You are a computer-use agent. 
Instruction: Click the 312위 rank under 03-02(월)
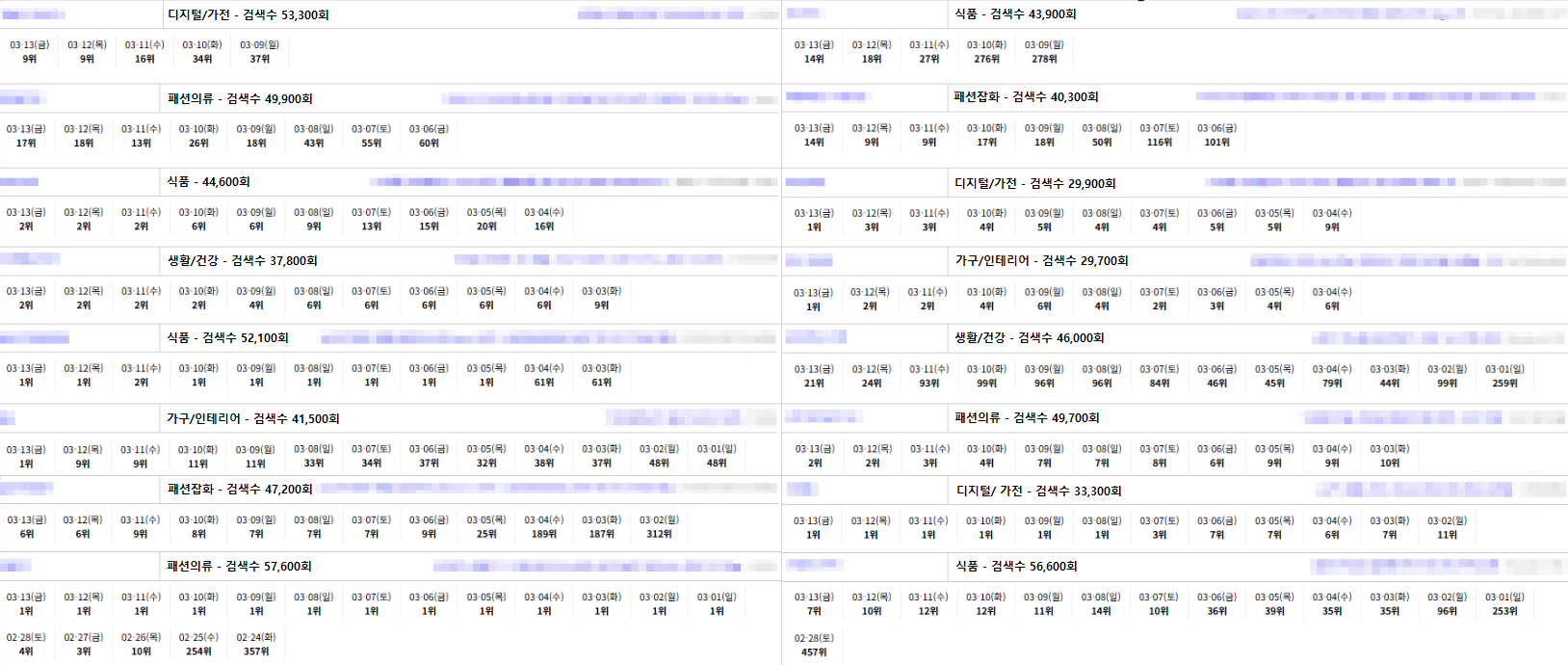pos(659,534)
